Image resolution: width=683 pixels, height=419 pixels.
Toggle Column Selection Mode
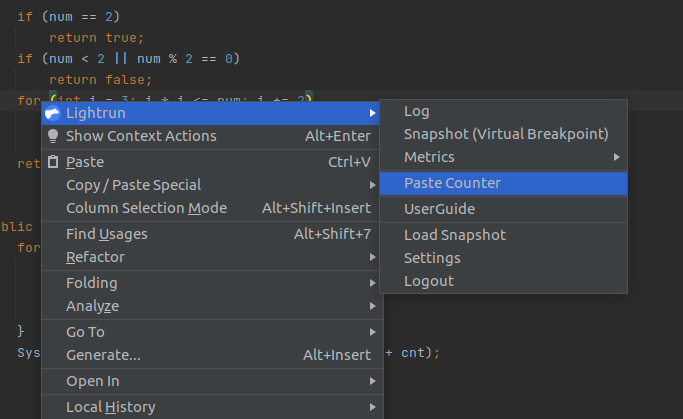pyautogui.click(x=146, y=208)
